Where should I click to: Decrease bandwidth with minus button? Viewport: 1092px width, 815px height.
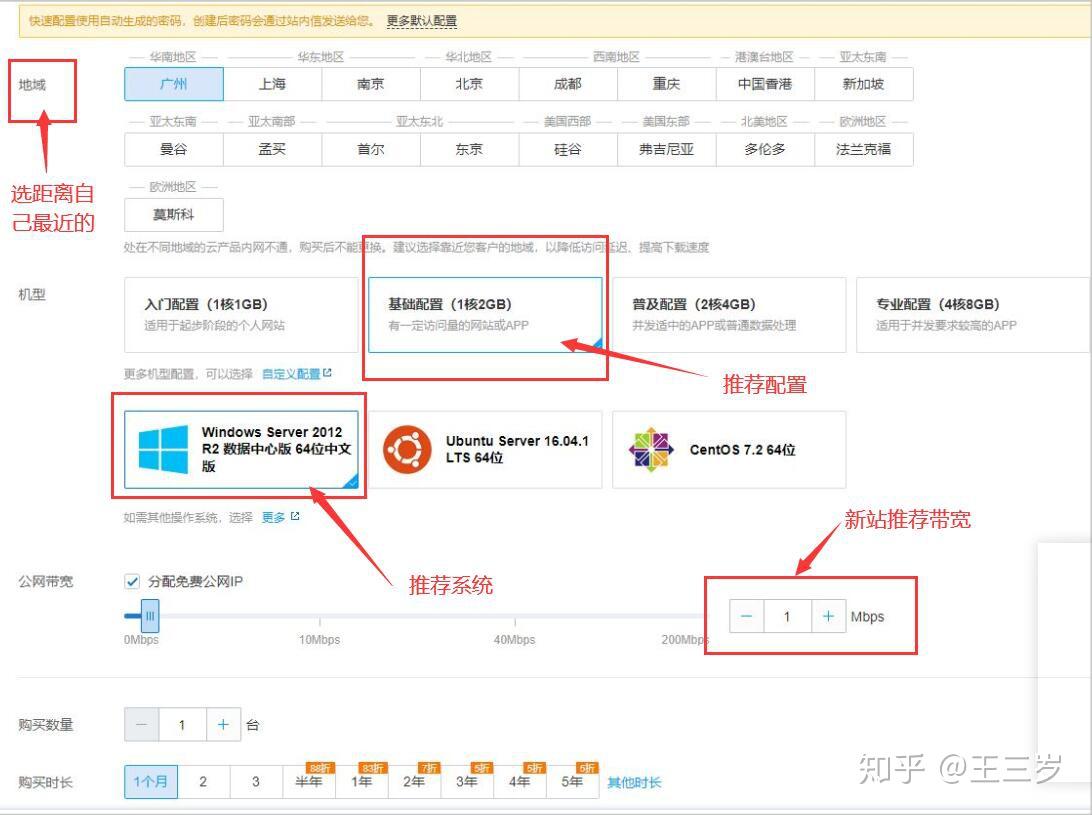[x=747, y=616]
